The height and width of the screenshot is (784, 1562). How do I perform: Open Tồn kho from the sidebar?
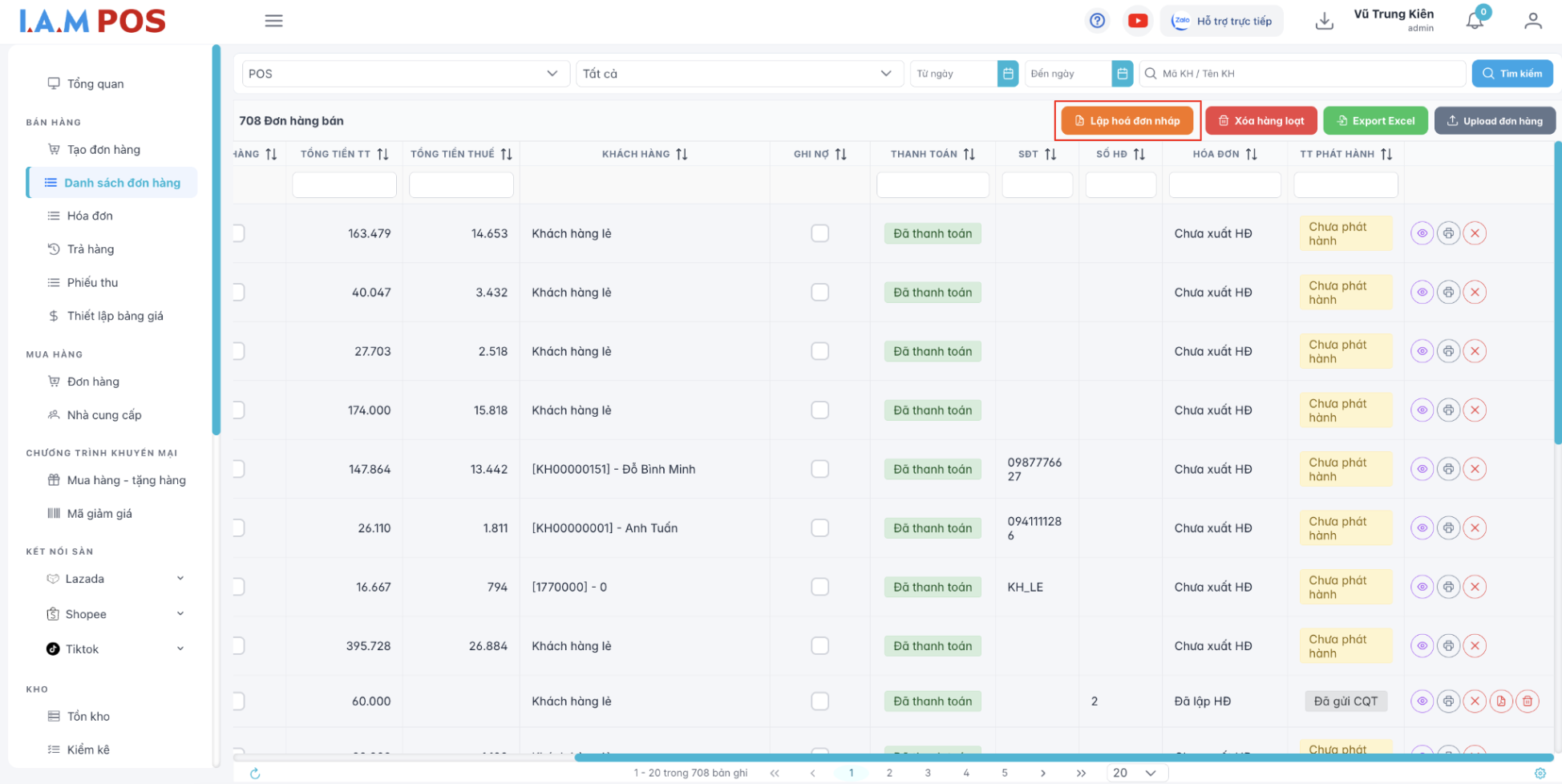point(88,717)
